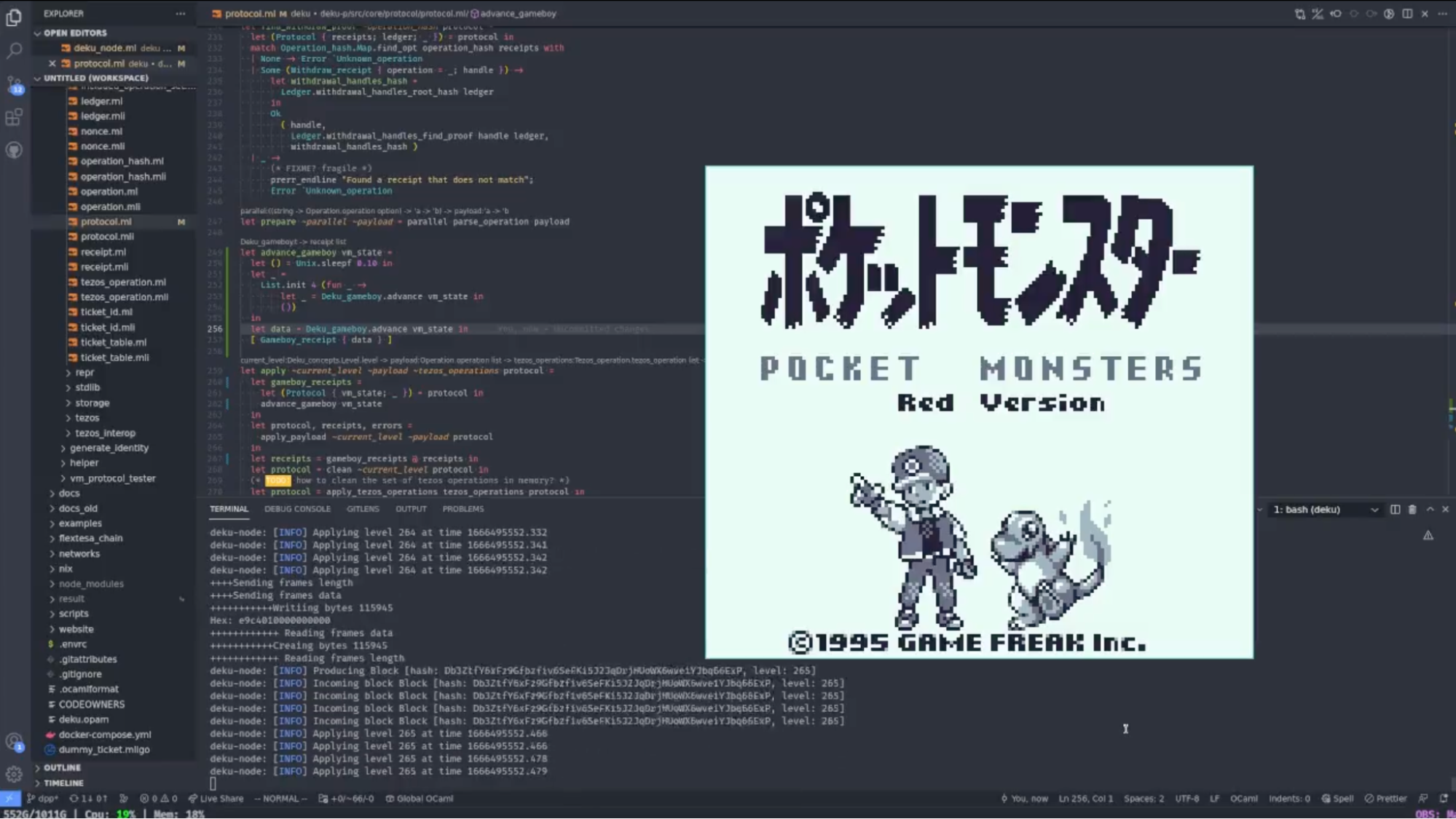This screenshot has width=1456, height=819.
Task: Switch to the PROBLEMS tab
Action: 463,509
